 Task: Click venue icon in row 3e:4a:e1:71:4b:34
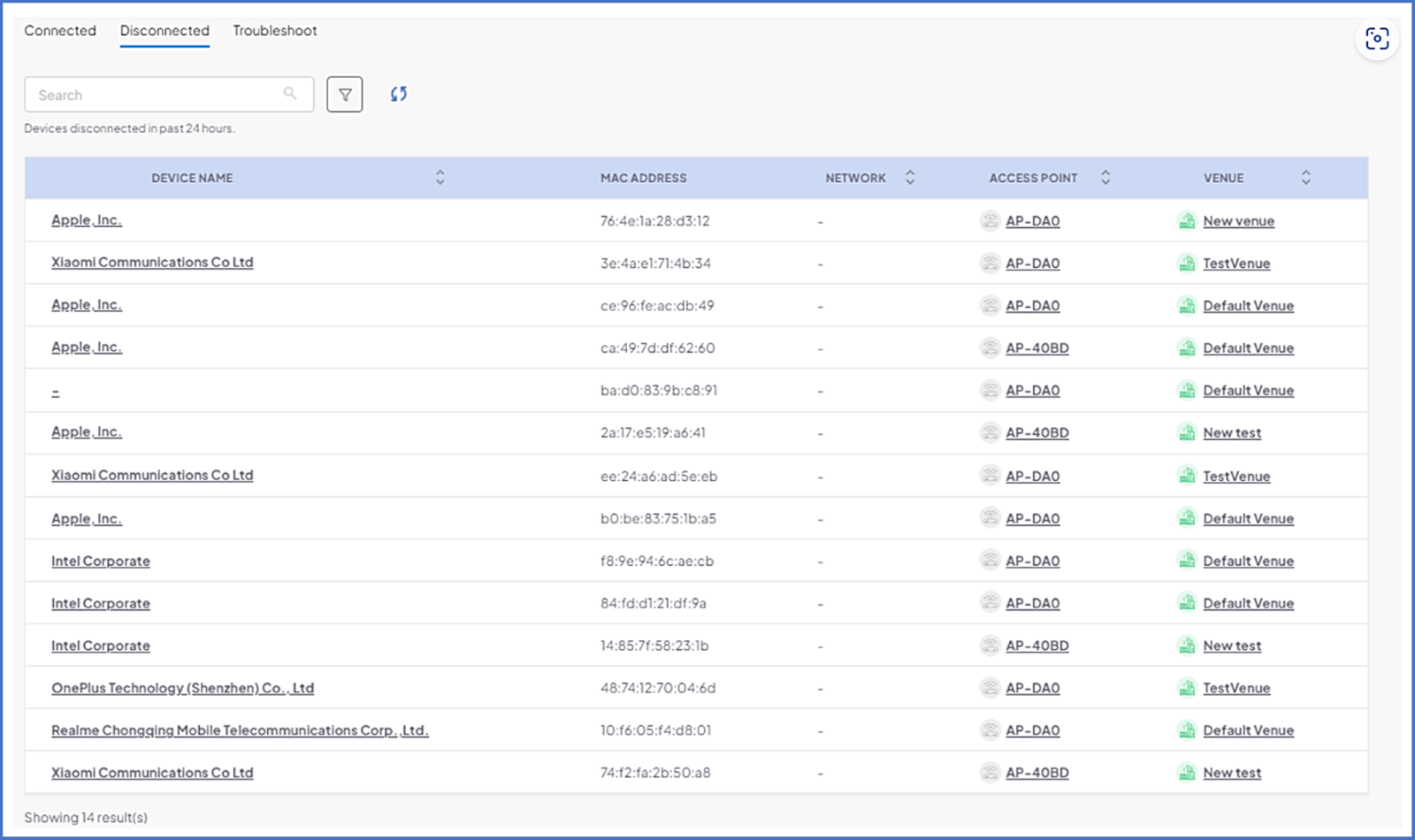[x=1187, y=263]
